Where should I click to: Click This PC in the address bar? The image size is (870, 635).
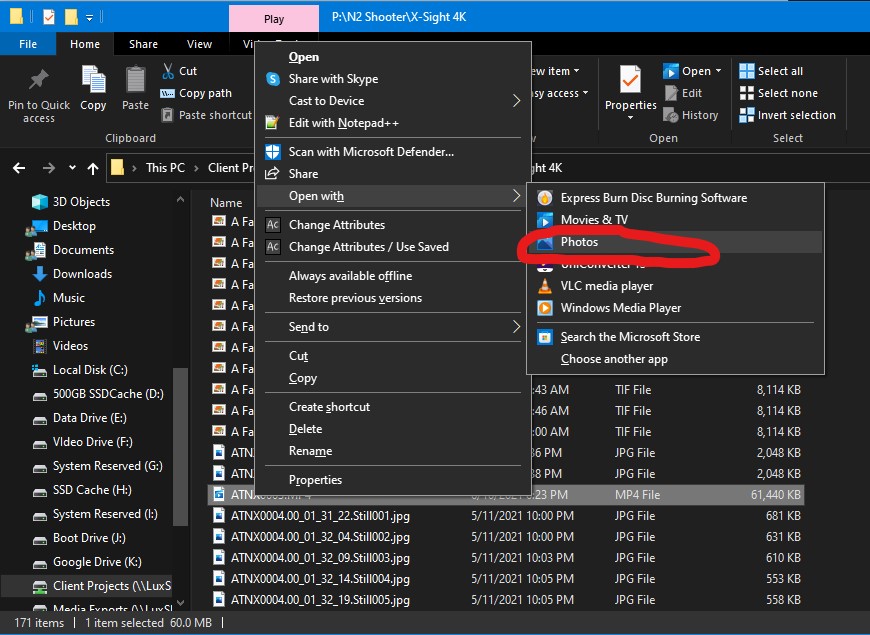pos(165,168)
